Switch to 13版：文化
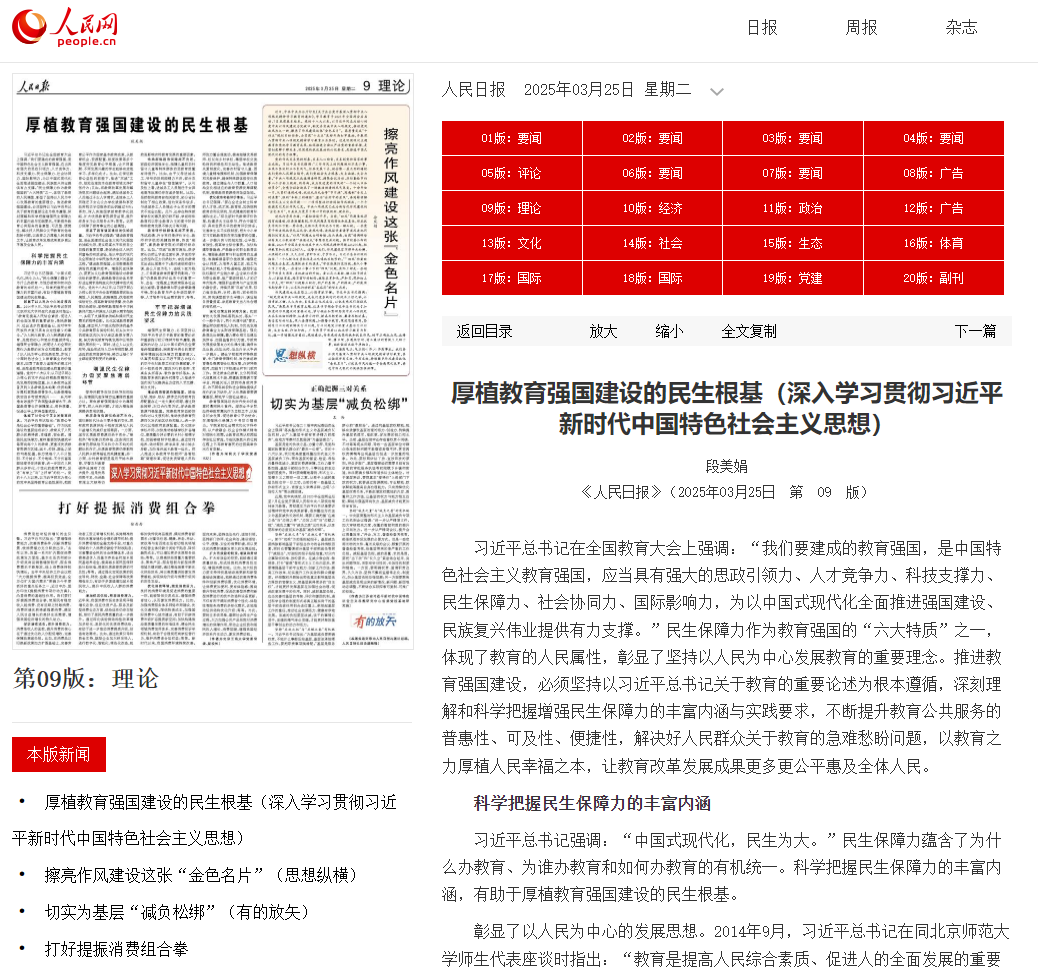The width and height of the screenshot is (1038, 974). tap(512, 244)
